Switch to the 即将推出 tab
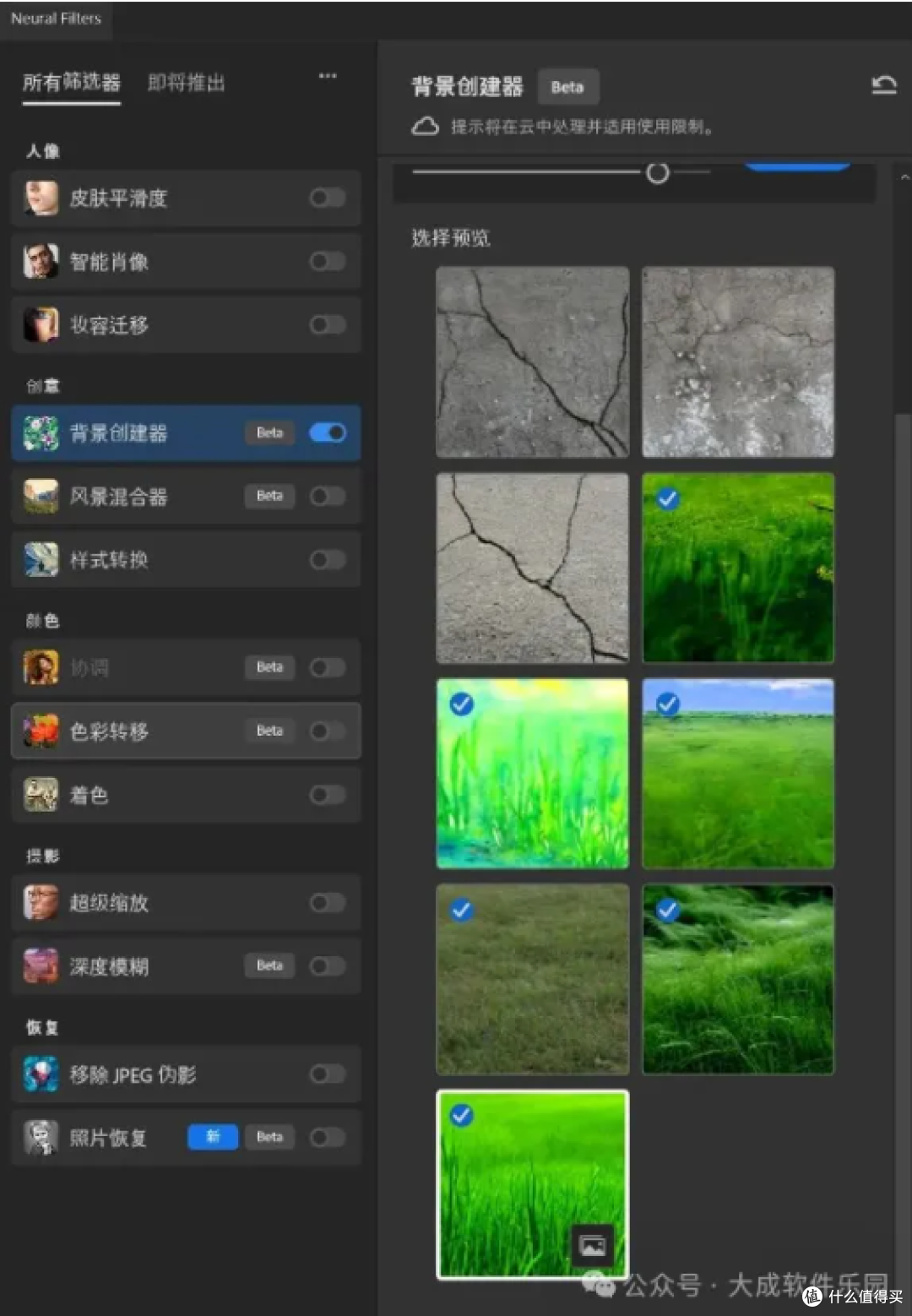 (186, 83)
